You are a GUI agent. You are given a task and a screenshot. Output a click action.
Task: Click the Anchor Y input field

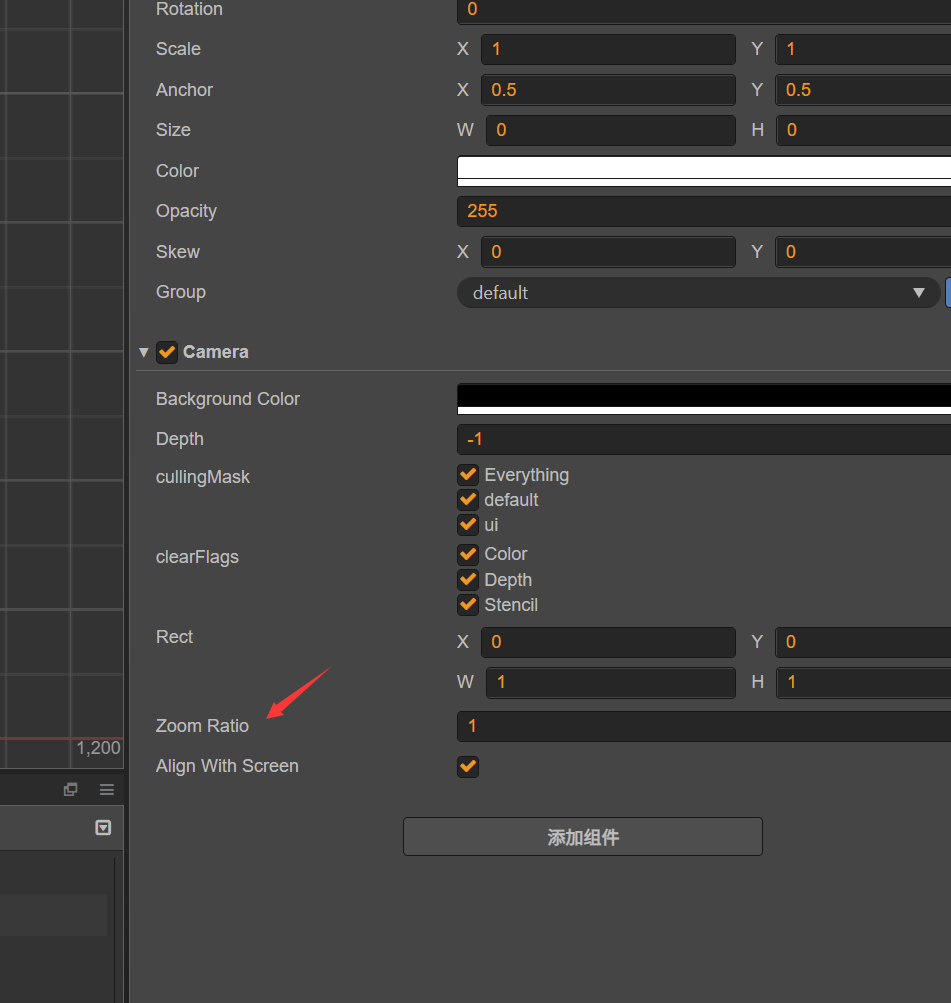(x=863, y=90)
